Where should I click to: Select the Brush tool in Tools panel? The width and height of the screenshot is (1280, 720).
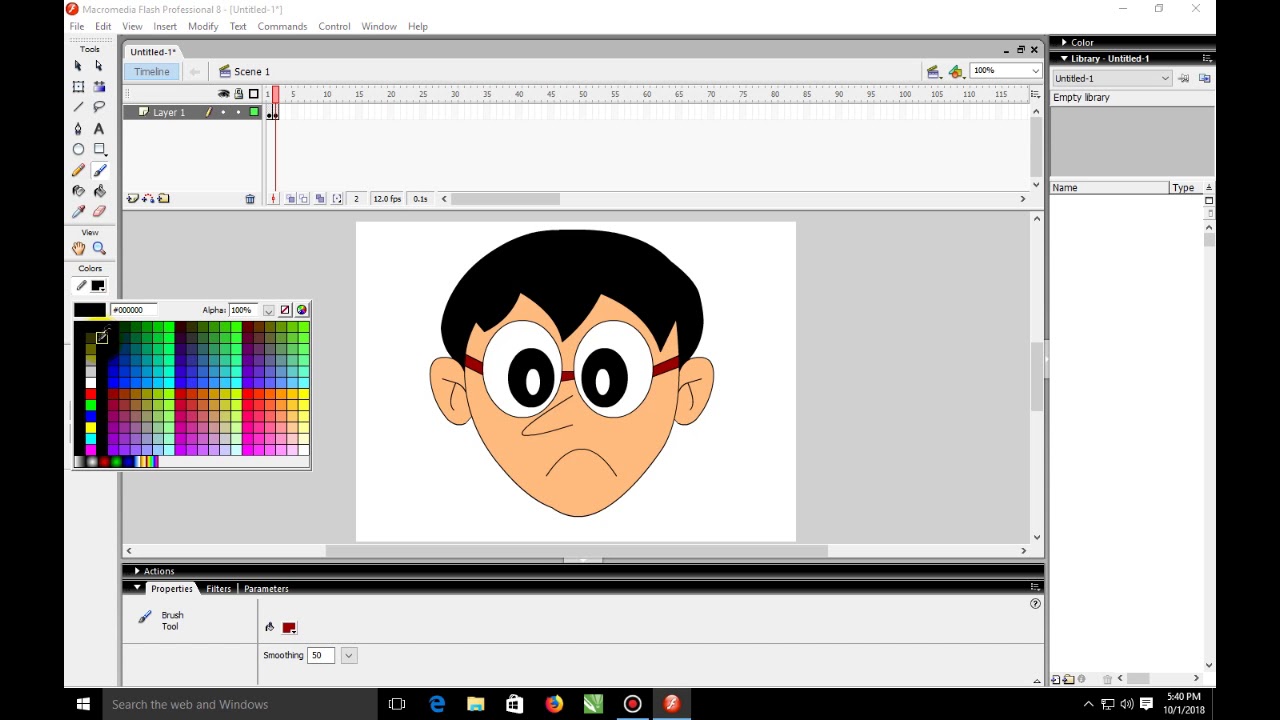(x=99, y=170)
